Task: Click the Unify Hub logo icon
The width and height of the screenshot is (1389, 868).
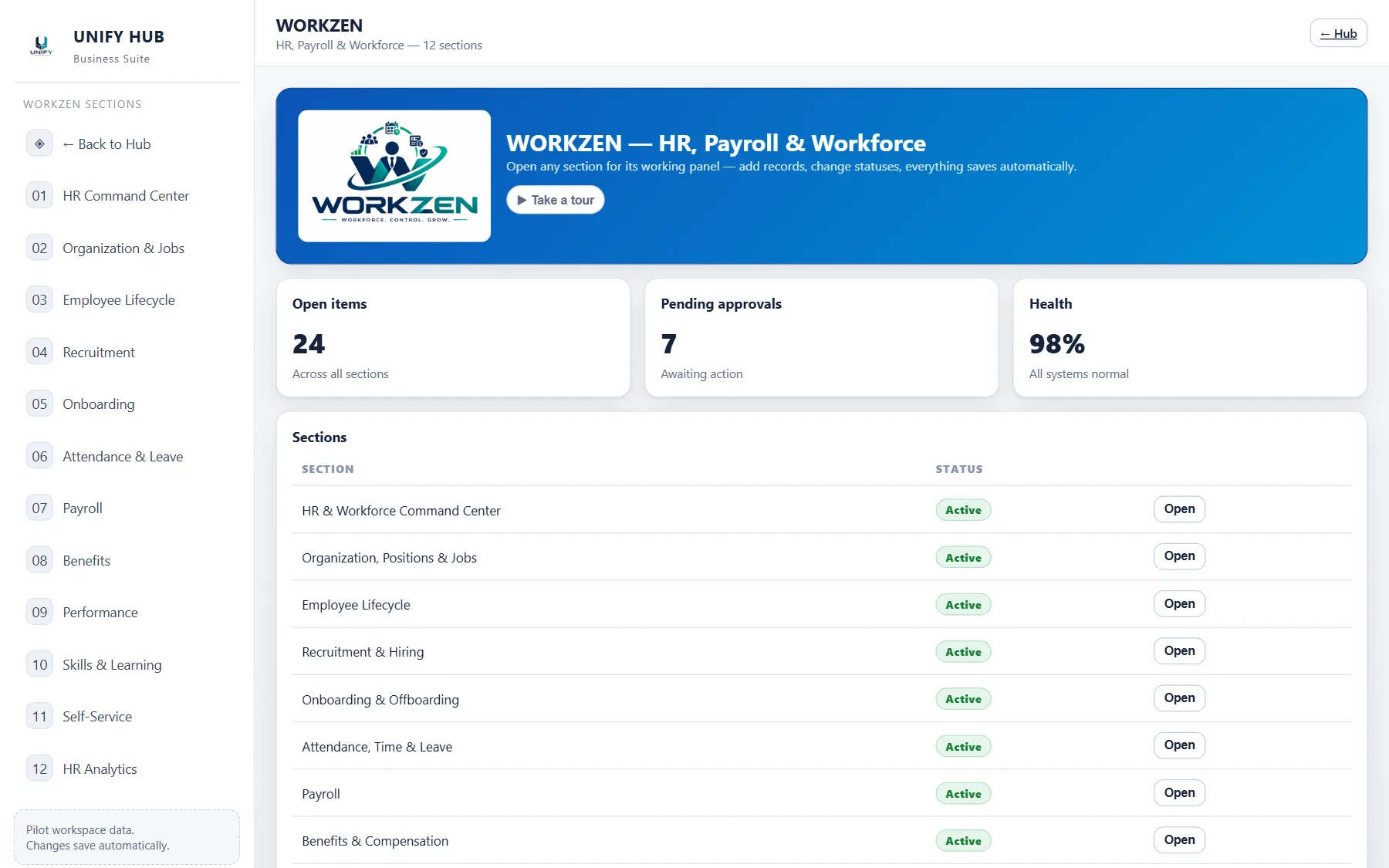Action: pyautogui.click(x=42, y=46)
